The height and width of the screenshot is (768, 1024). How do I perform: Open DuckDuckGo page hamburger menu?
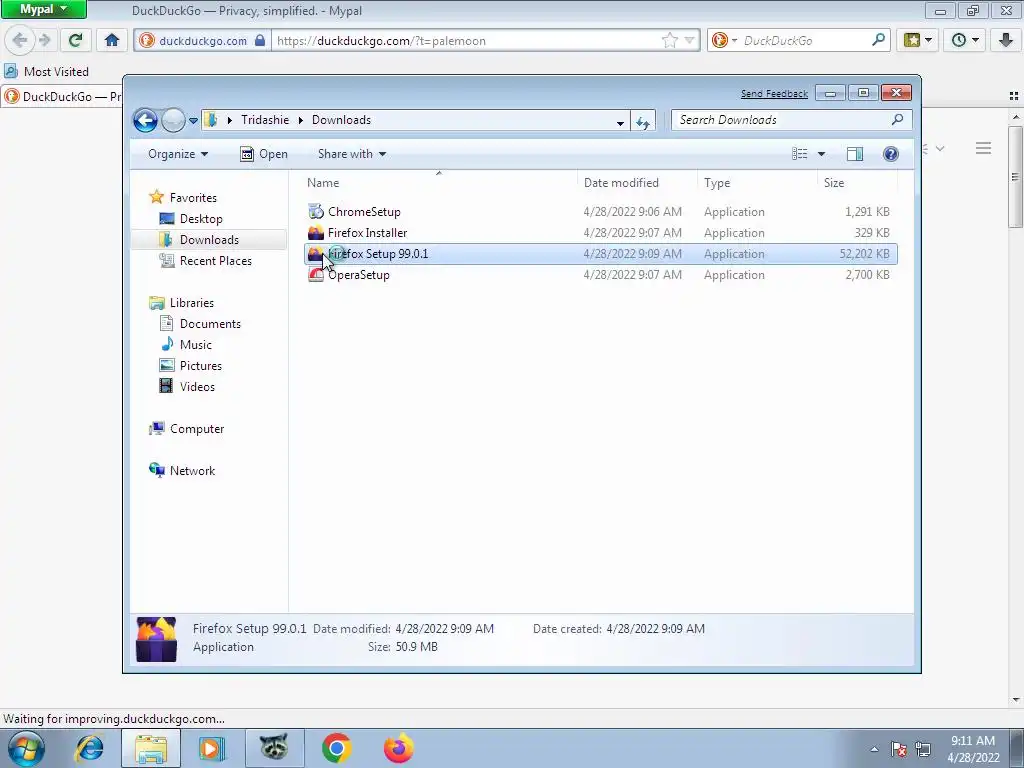tap(984, 148)
